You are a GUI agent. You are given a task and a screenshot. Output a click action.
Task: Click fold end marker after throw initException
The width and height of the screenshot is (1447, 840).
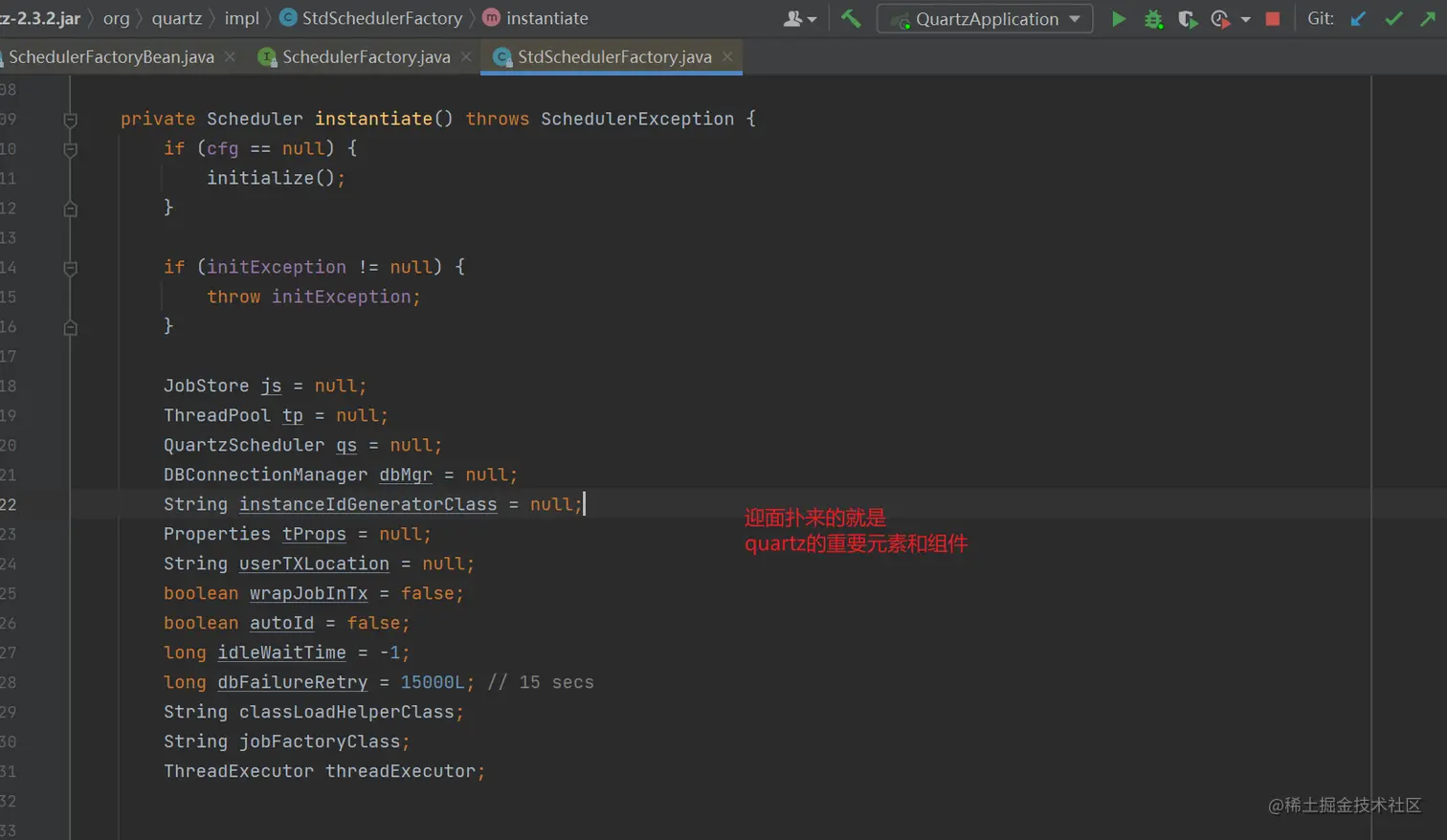coord(70,327)
